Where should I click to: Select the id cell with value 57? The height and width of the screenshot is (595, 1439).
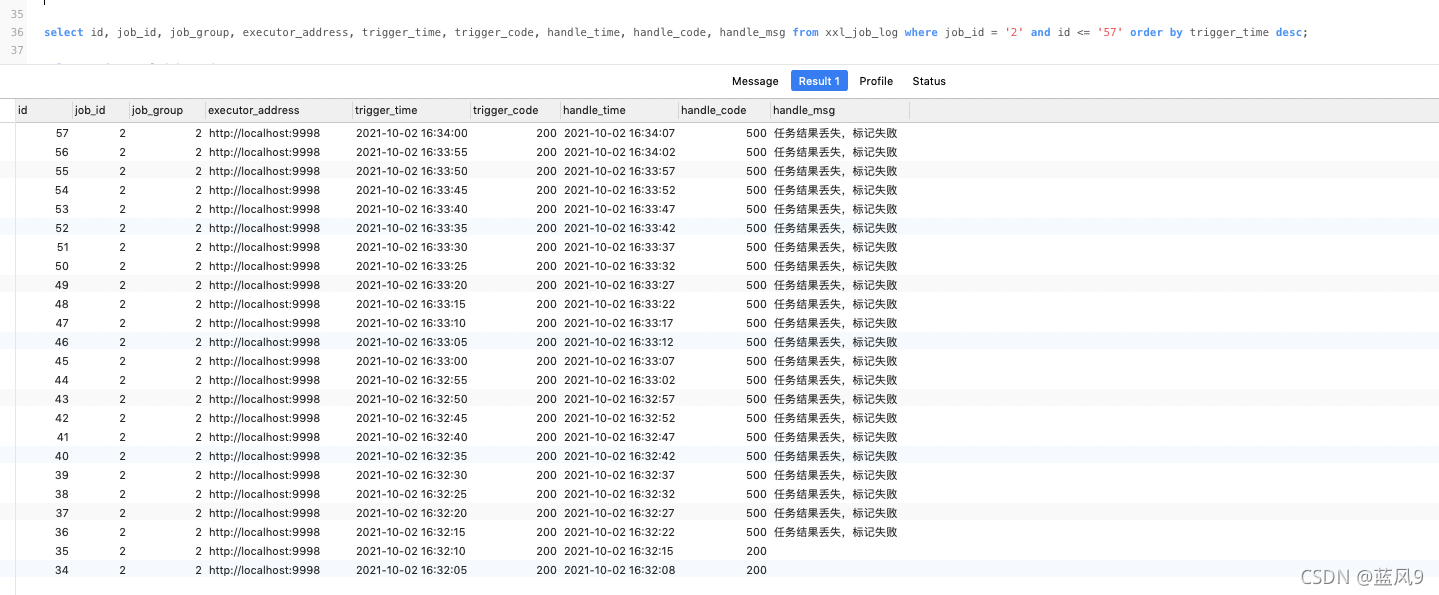point(62,133)
